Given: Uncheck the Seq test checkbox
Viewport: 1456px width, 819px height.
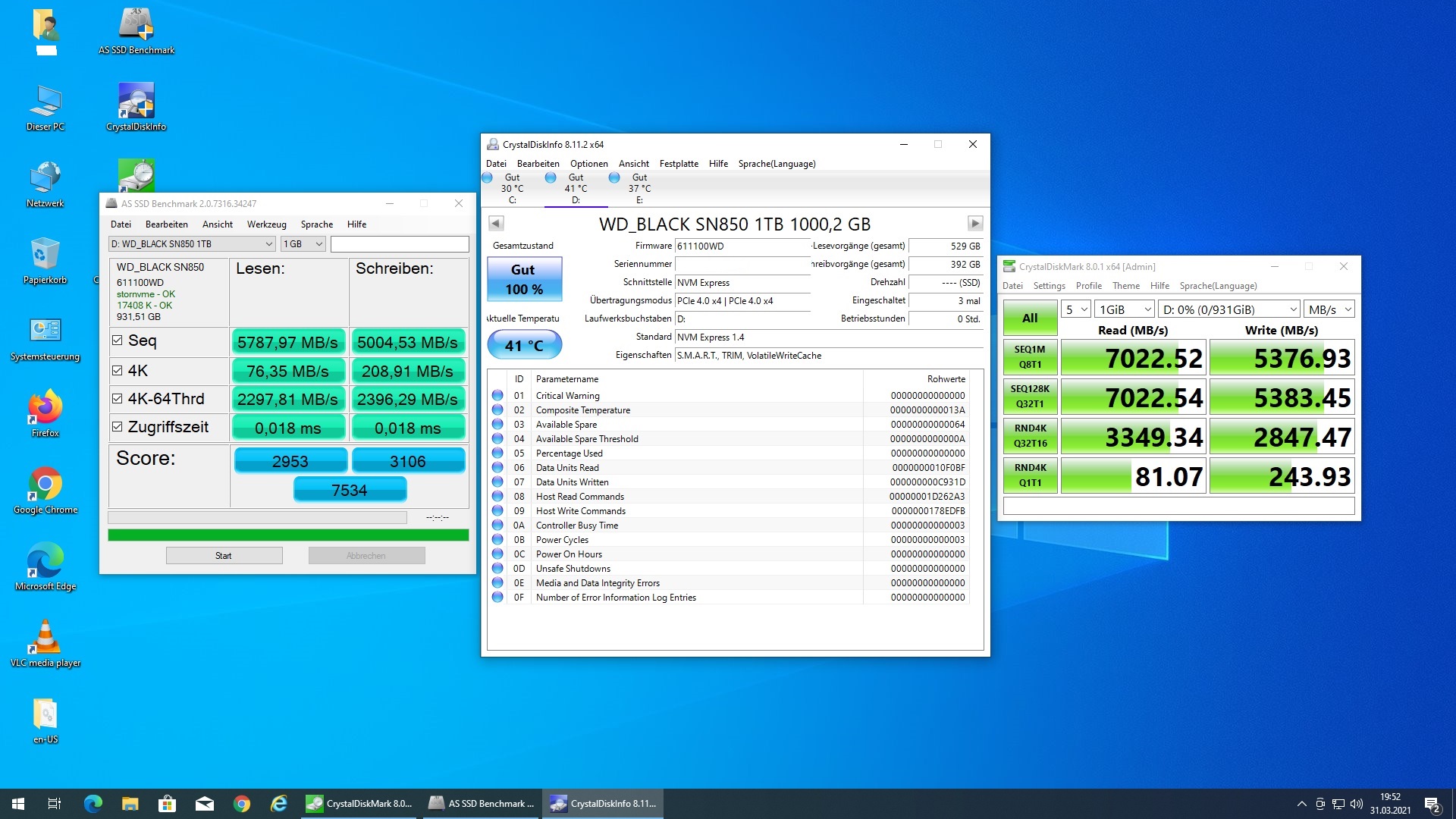Looking at the screenshot, I should pyautogui.click(x=118, y=340).
